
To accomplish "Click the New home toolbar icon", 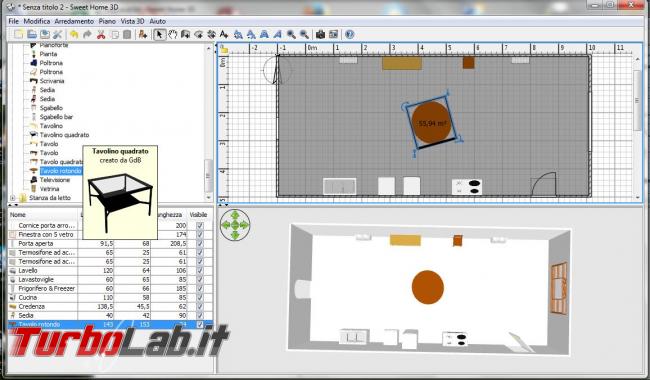I will (x=19, y=34).
